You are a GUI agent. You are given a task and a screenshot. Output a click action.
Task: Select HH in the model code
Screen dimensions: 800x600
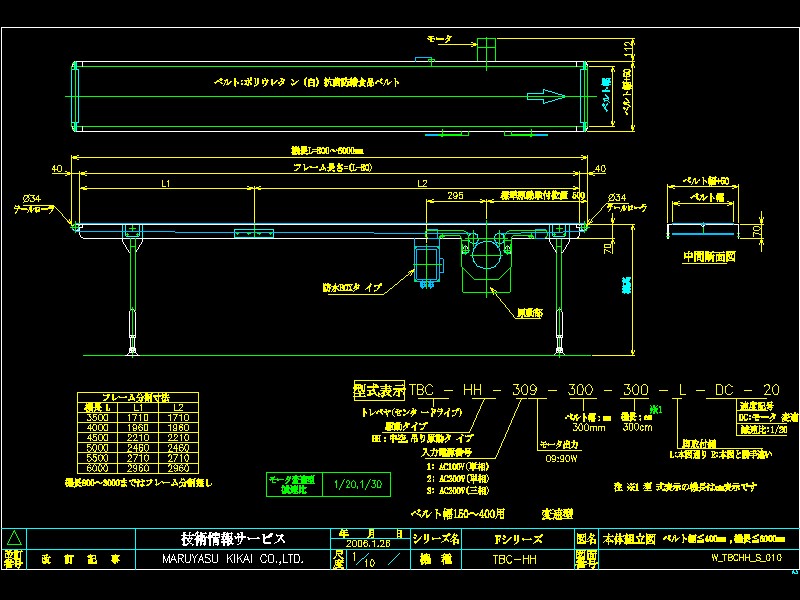tap(472, 390)
